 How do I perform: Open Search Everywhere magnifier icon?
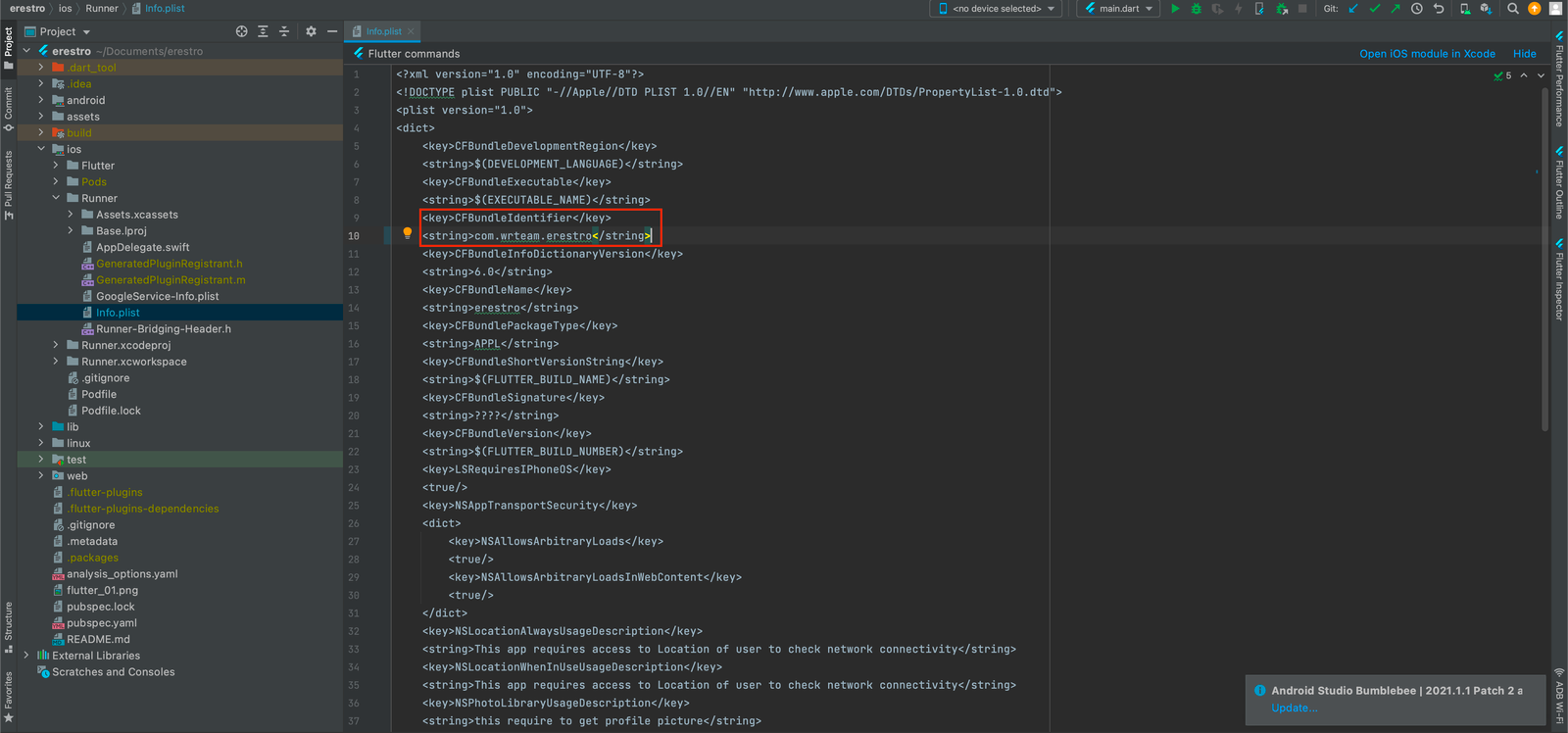(1513, 9)
